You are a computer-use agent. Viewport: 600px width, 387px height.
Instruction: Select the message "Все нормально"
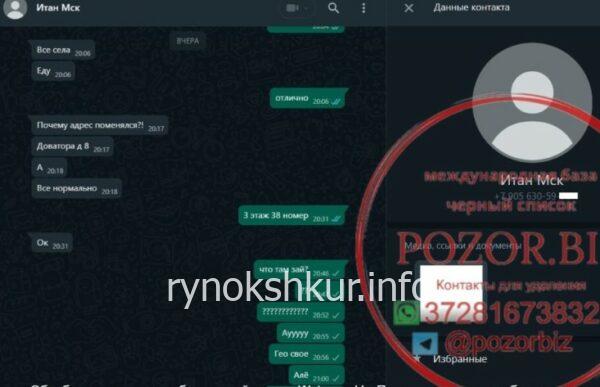[77, 189]
